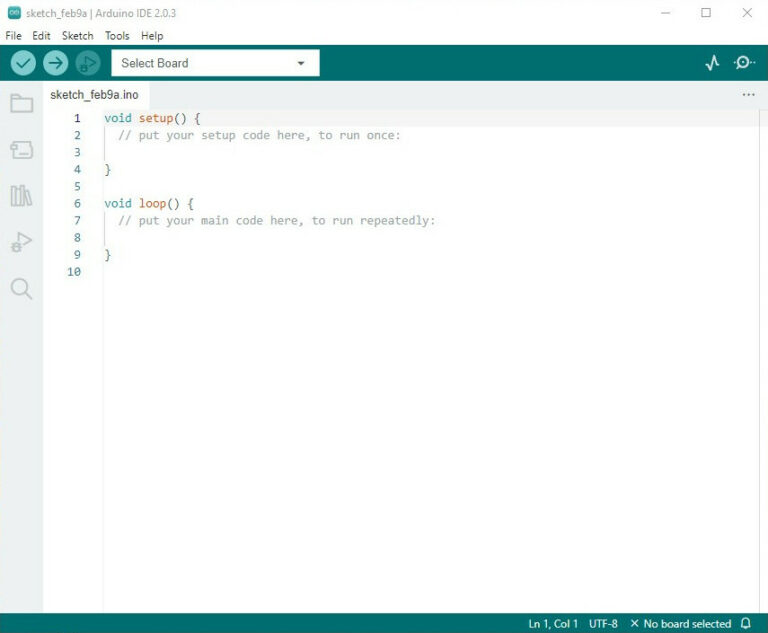This screenshot has height=633, width=768.
Task: Expand the Select Board dropdown
Action: click(x=215, y=63)
